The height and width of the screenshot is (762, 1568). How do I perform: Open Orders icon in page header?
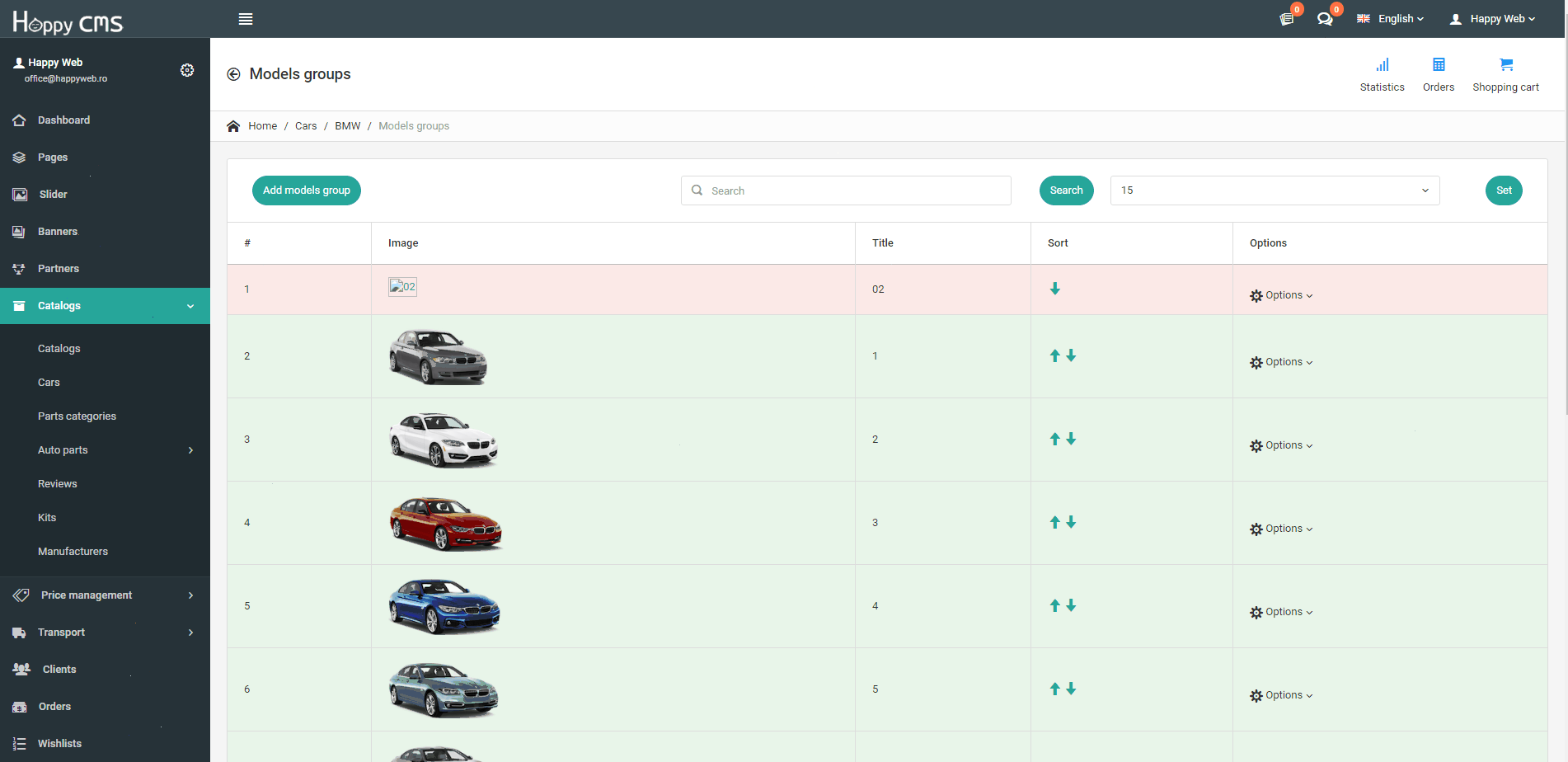pyautogui.click(x=1439, y=75)
